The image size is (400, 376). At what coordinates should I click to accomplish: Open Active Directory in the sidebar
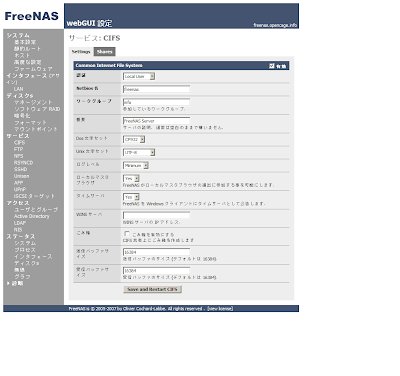tap(31, 216)
